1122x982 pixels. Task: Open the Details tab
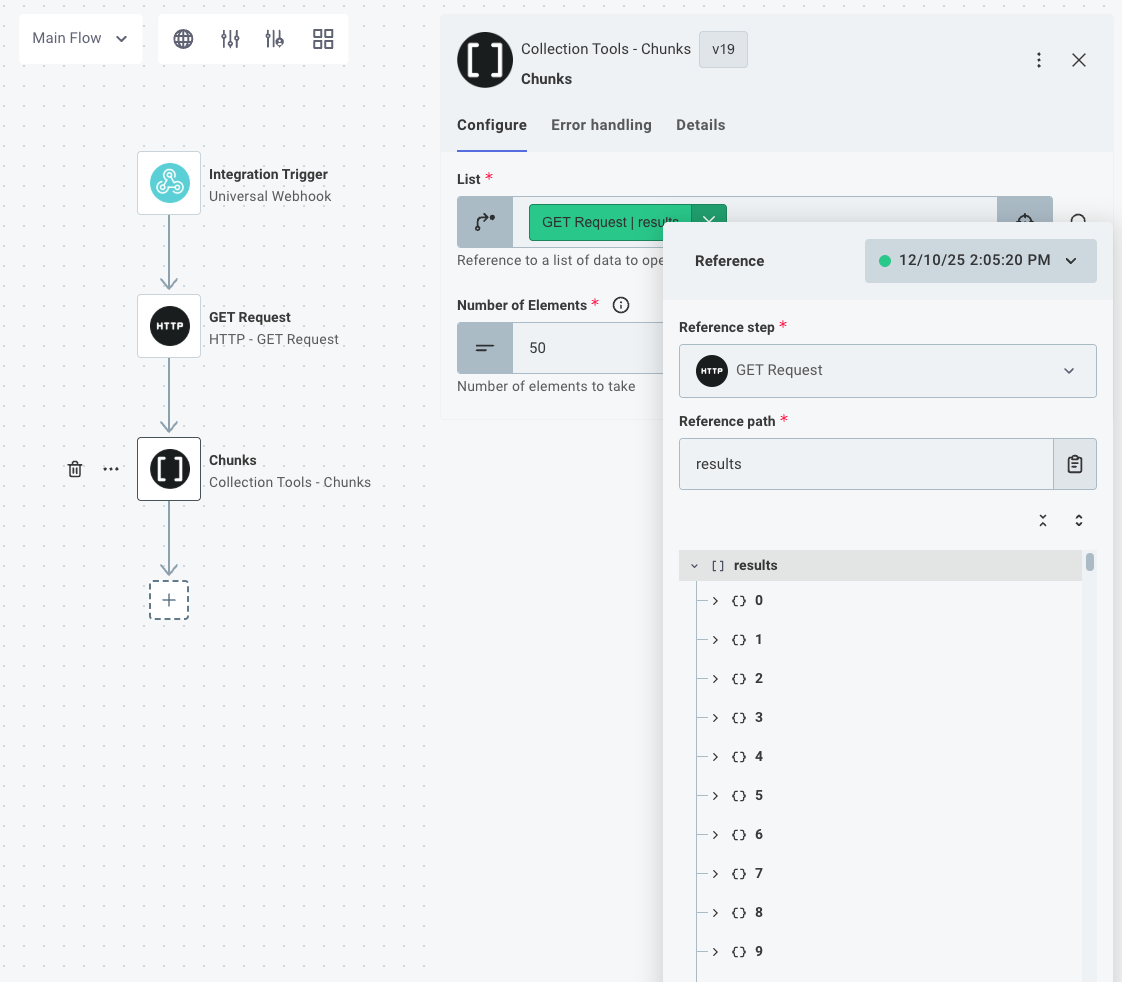pyautogui.click(x=700, y=125)
